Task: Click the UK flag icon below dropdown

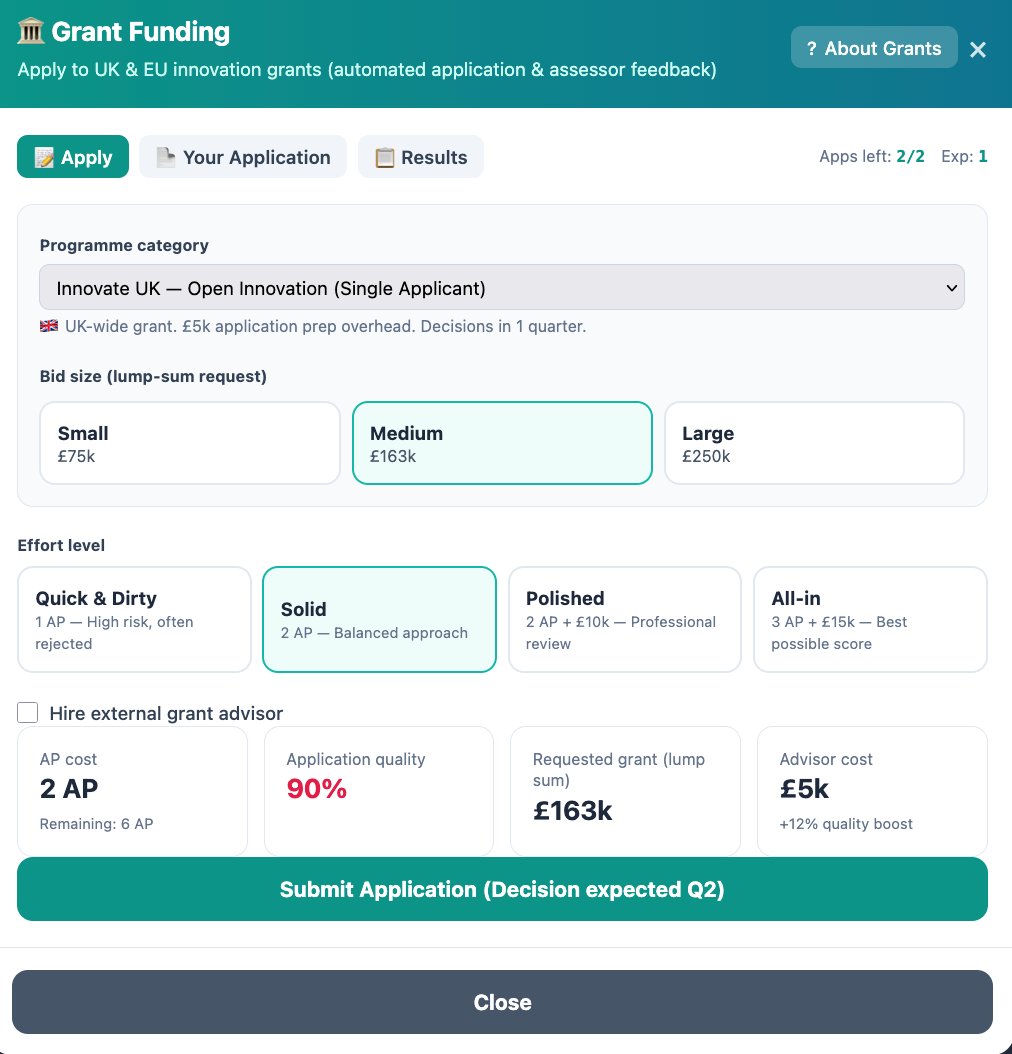Action: tap(49, 326)
